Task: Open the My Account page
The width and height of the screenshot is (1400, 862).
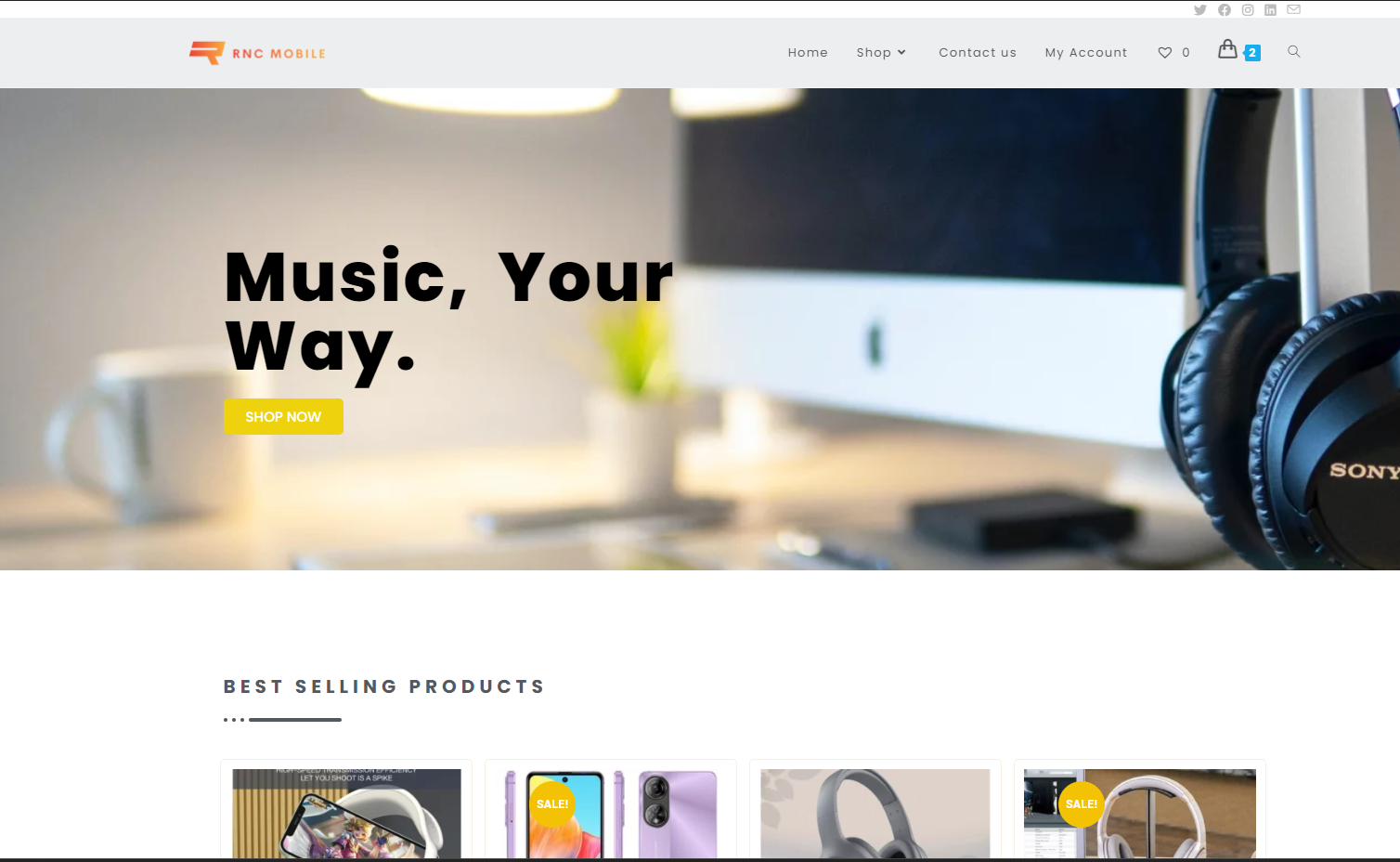Action: (1086, 53)
